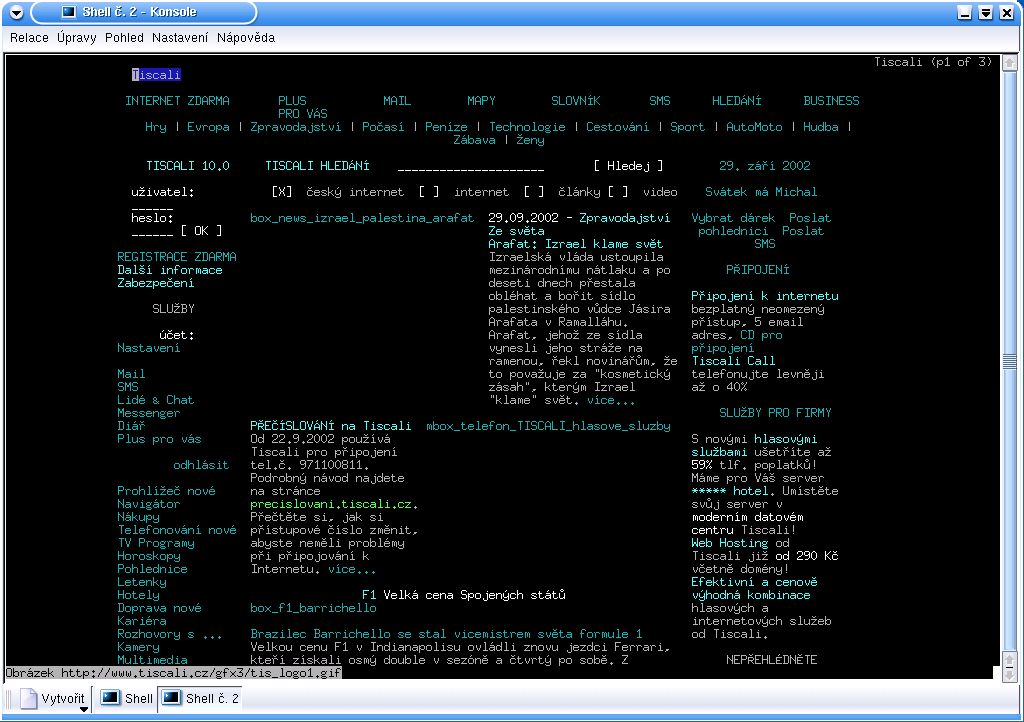1024x722 pixels.
Task: Switch to the Shell session tab
Action: coord(127,698)
